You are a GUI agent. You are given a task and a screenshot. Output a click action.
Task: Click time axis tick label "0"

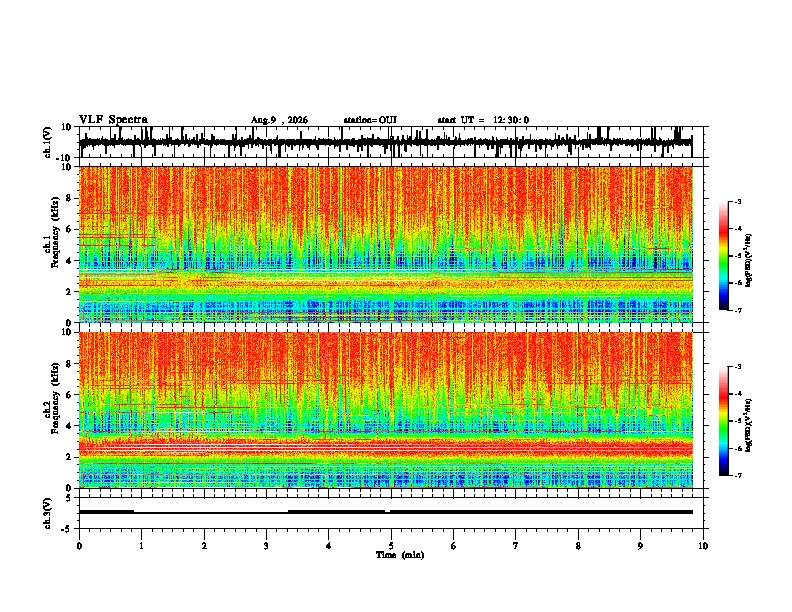pyautogui.click(x=79, y=546)
